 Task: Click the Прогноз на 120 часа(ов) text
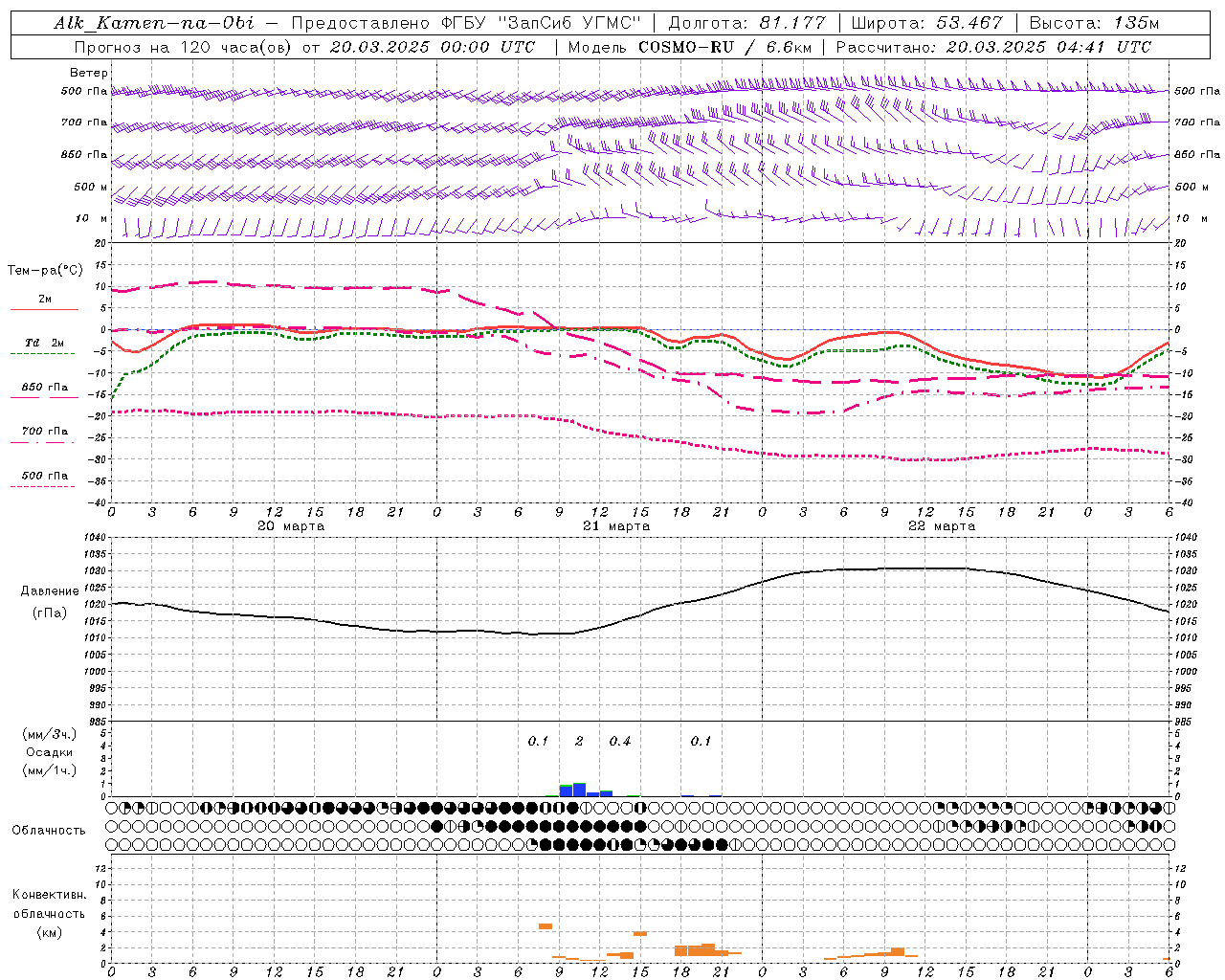(184, 47)
